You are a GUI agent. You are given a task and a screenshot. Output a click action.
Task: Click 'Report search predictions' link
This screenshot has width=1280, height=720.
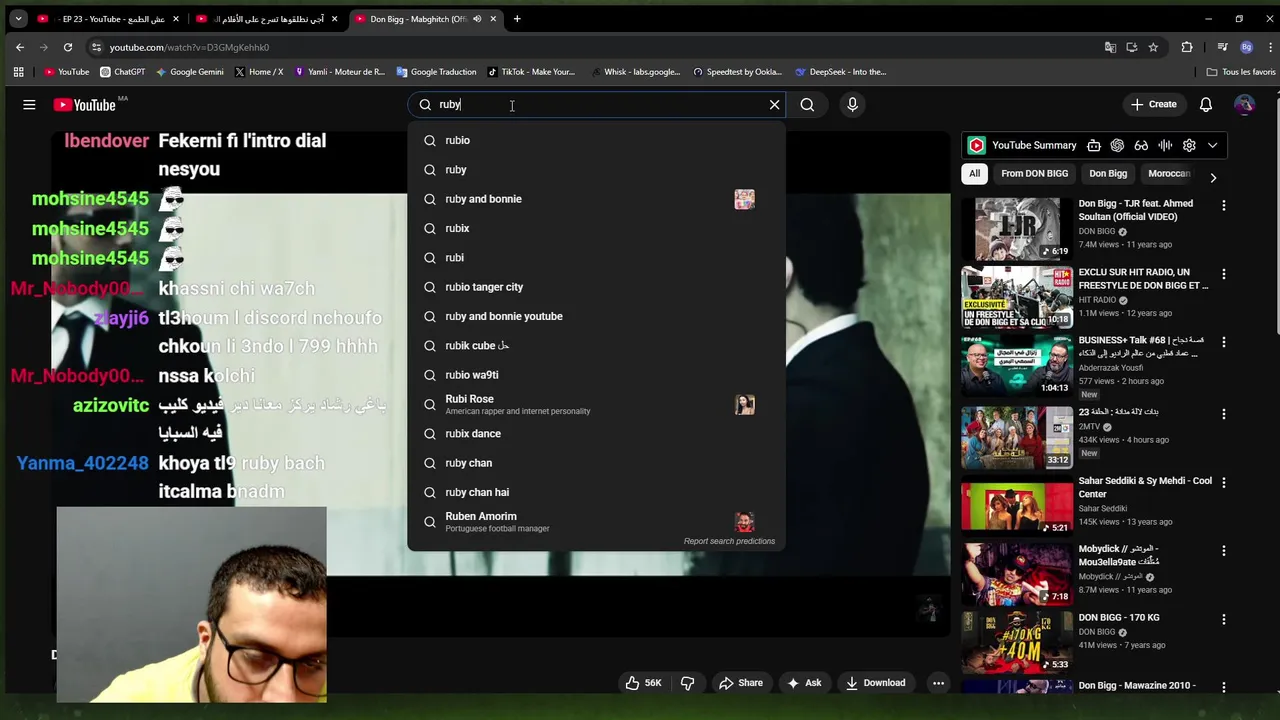(729, 541)
